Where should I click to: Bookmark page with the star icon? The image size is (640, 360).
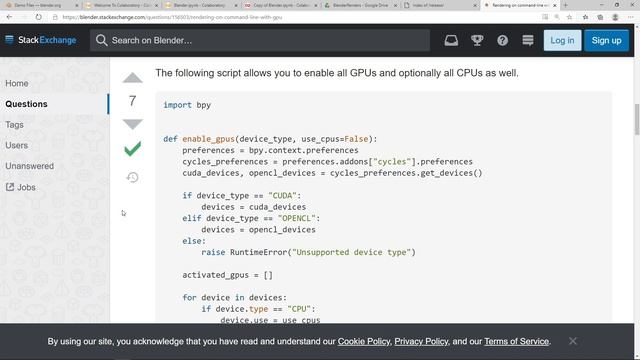coord(569,17)
